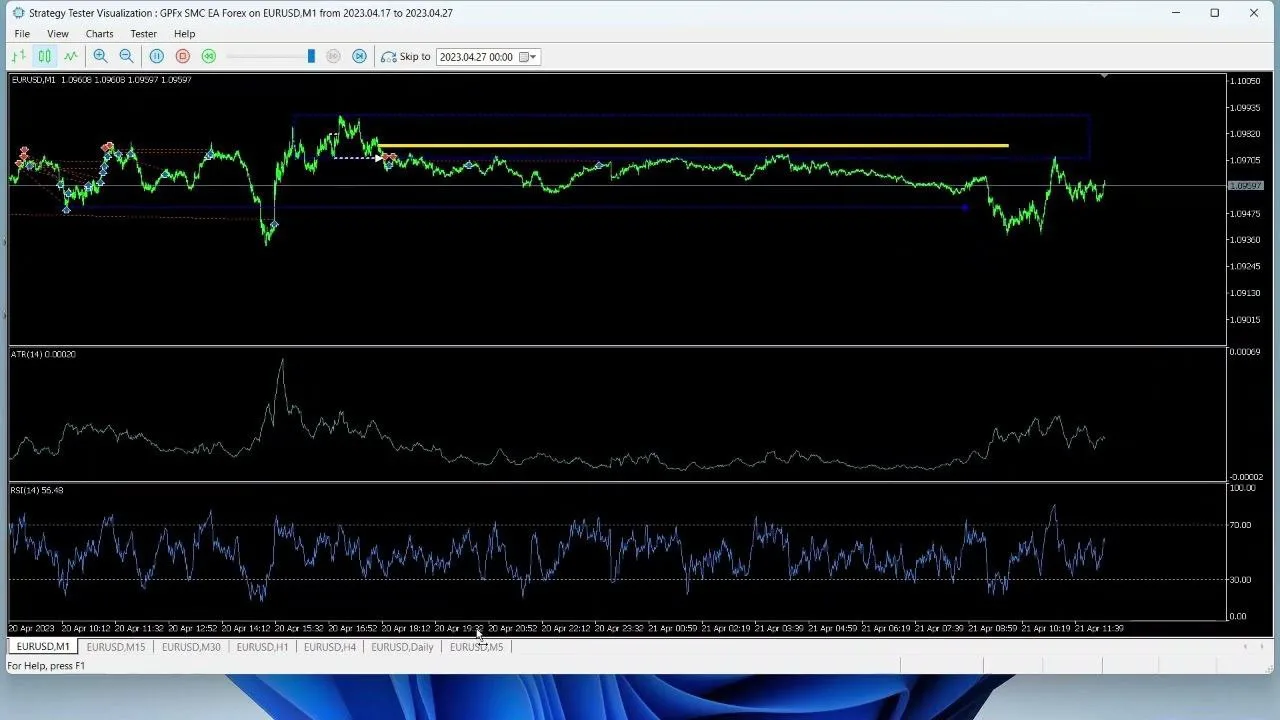
Task: Click the skip-to date field 2023.04.27 00:00
Action: tap(477, 57)
